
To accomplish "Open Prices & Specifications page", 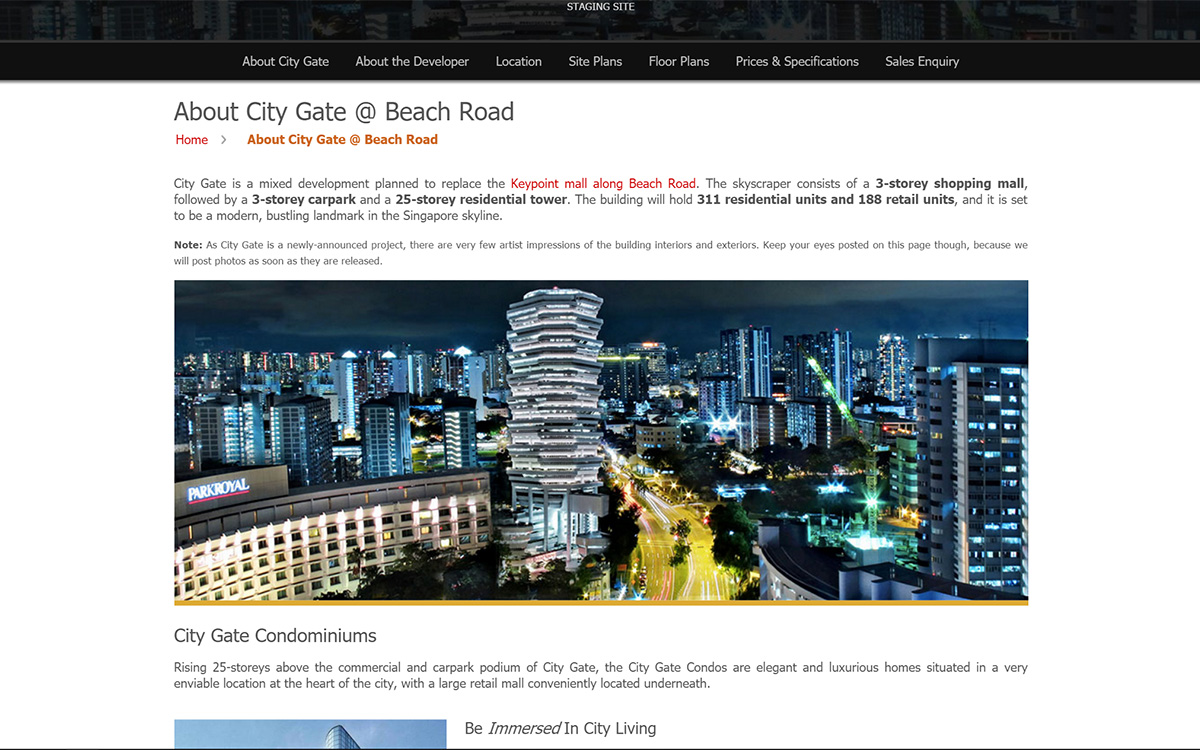I will [x=797, y=61].
